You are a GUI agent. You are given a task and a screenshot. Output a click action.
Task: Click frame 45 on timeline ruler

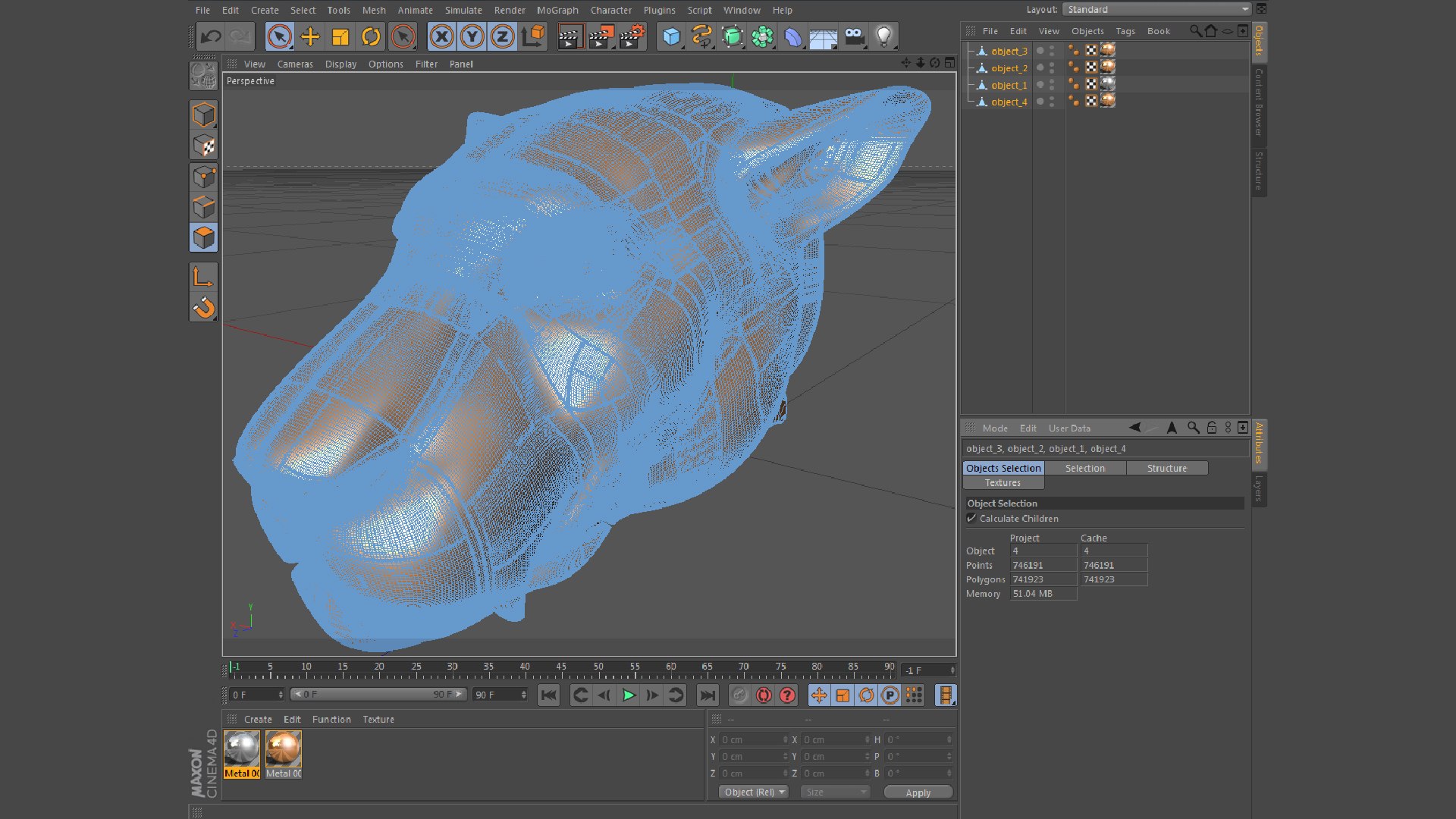click(x=561, y=667)
